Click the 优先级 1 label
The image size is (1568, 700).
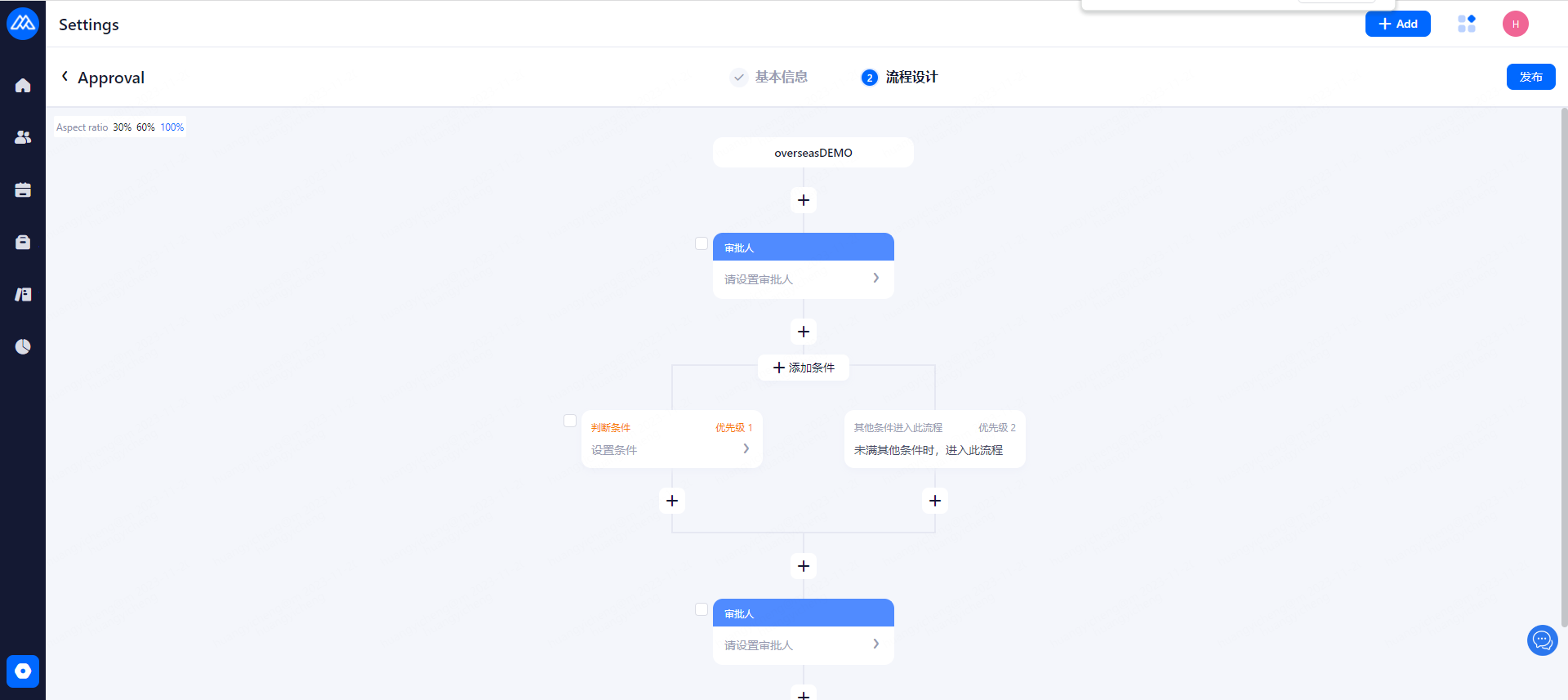tap(734, 428)
